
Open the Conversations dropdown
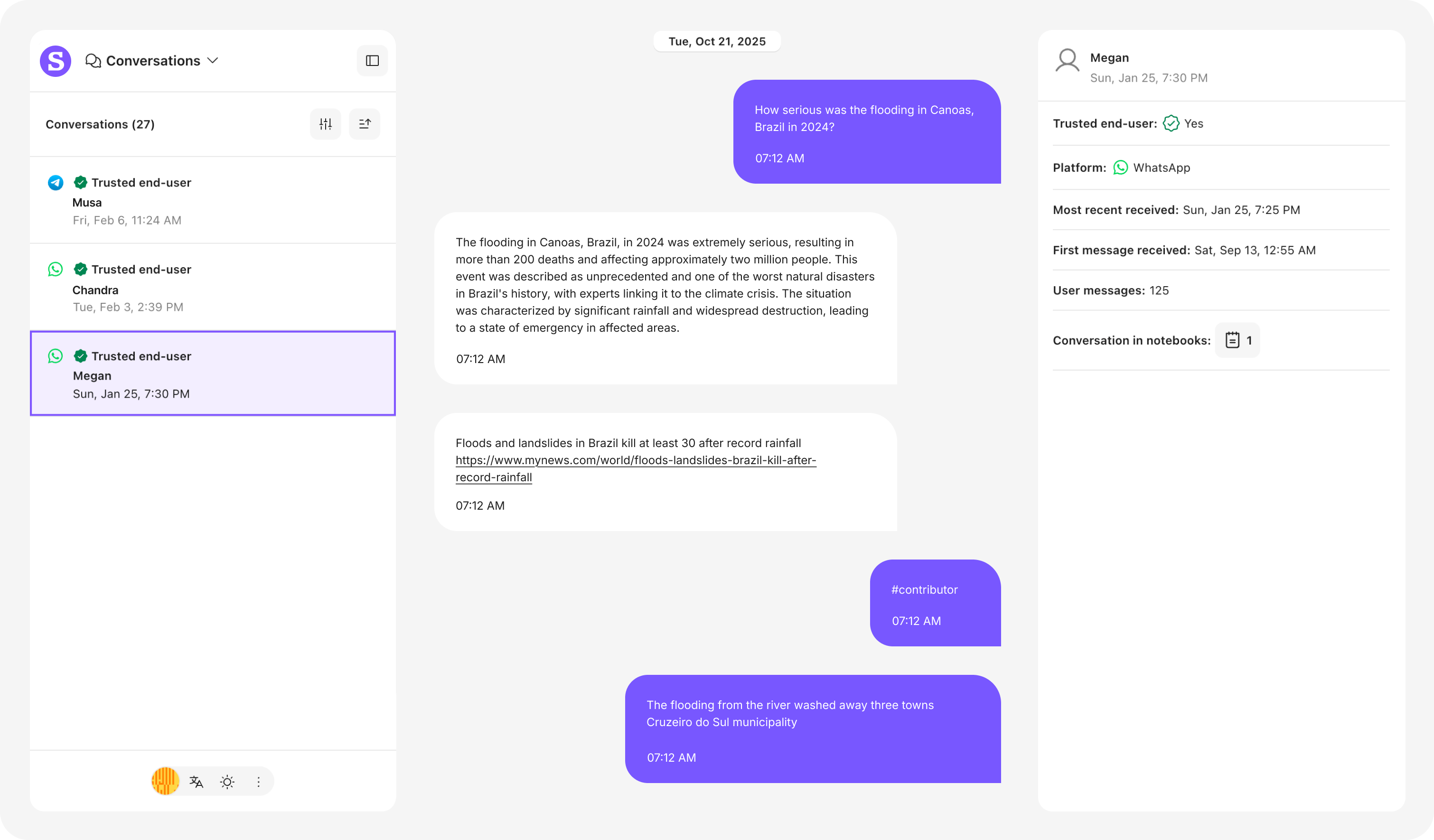(x=214, y=60)
